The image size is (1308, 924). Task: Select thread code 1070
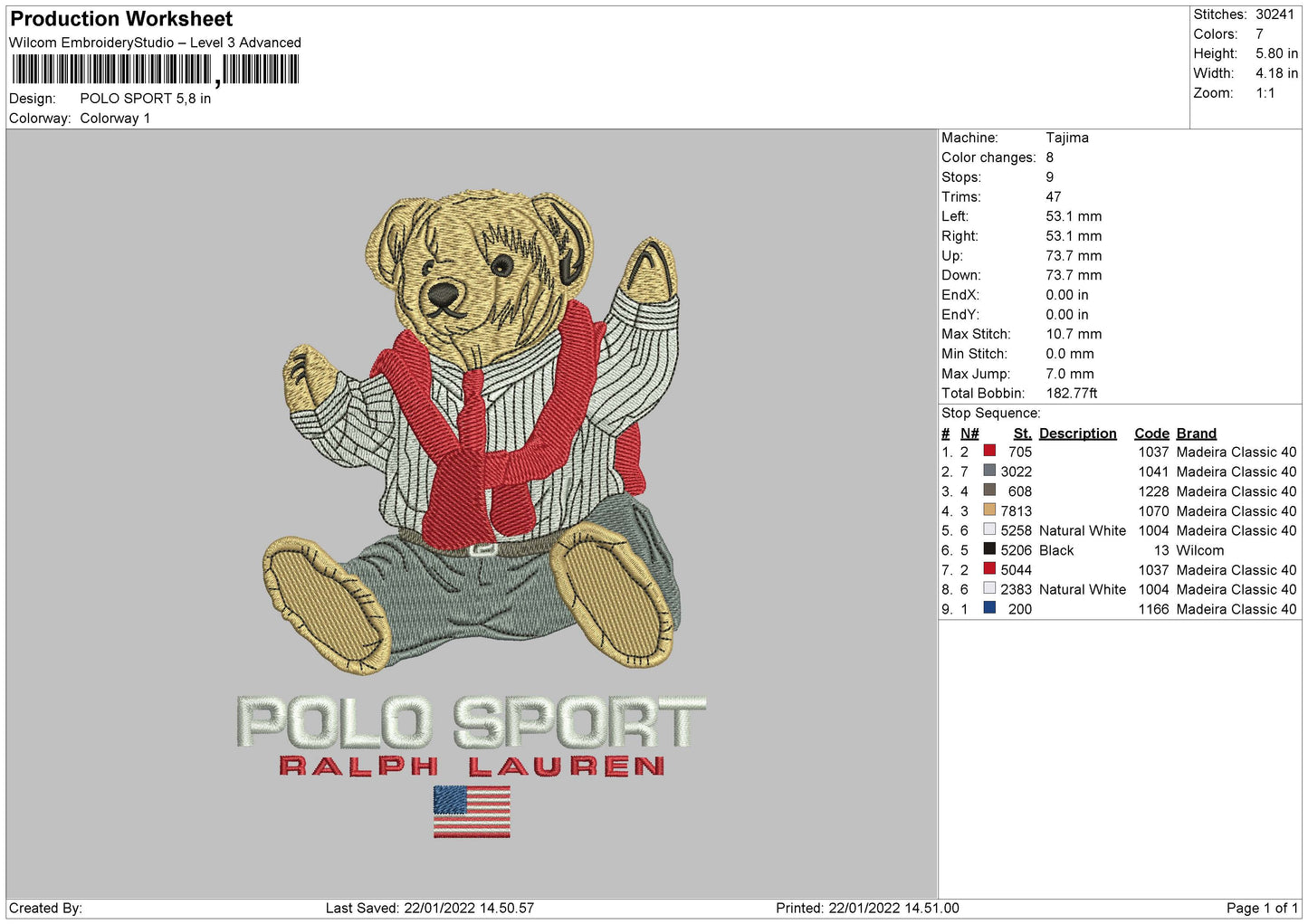(x=1154, y=511)
